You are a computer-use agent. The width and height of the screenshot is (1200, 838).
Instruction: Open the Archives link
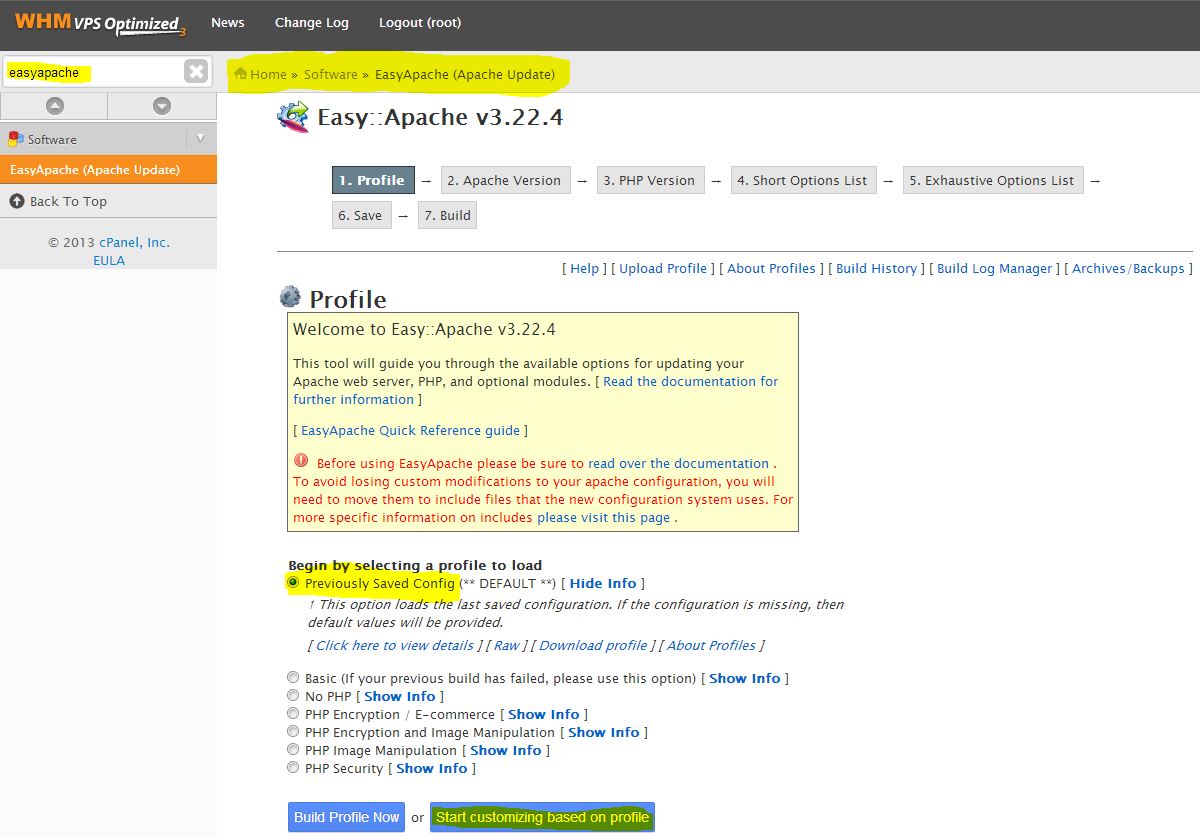1099,268
